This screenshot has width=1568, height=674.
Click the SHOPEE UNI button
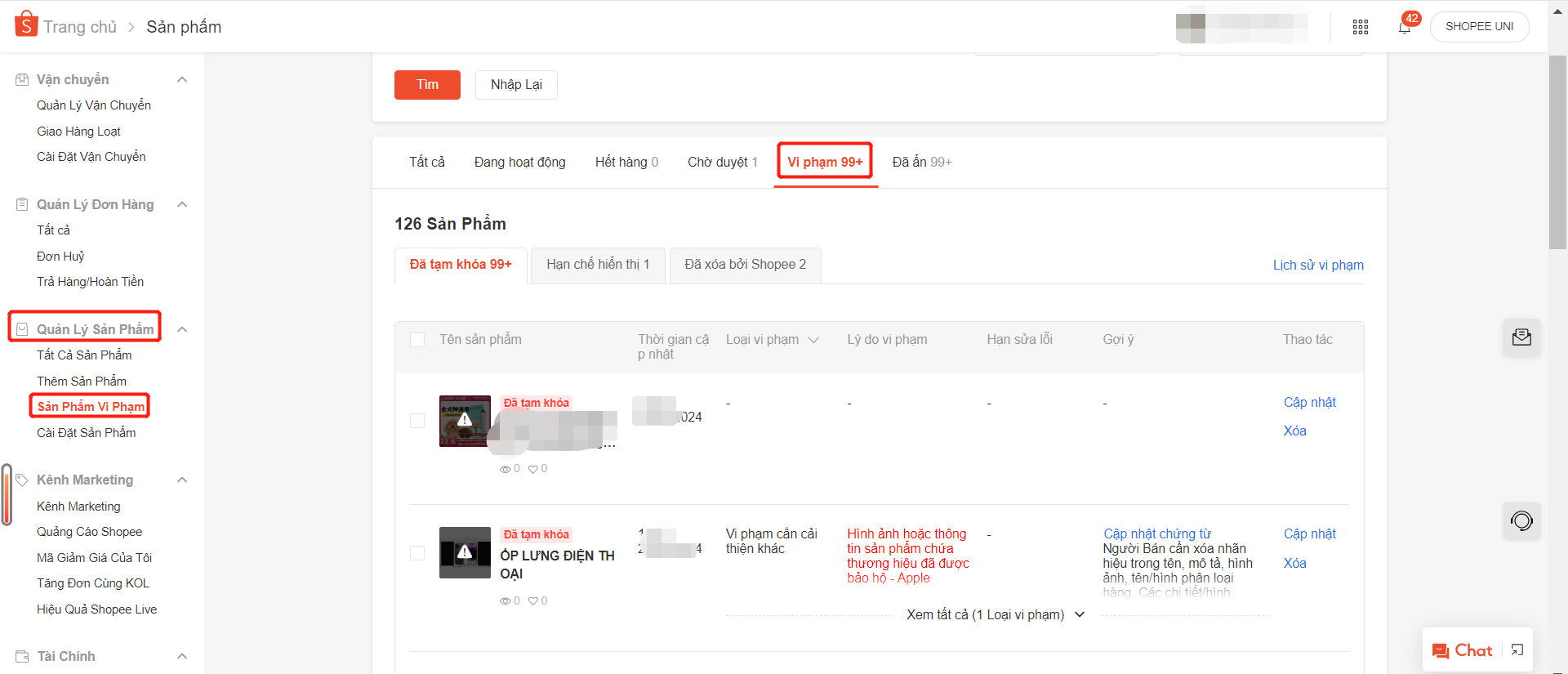coord(1479,27)
